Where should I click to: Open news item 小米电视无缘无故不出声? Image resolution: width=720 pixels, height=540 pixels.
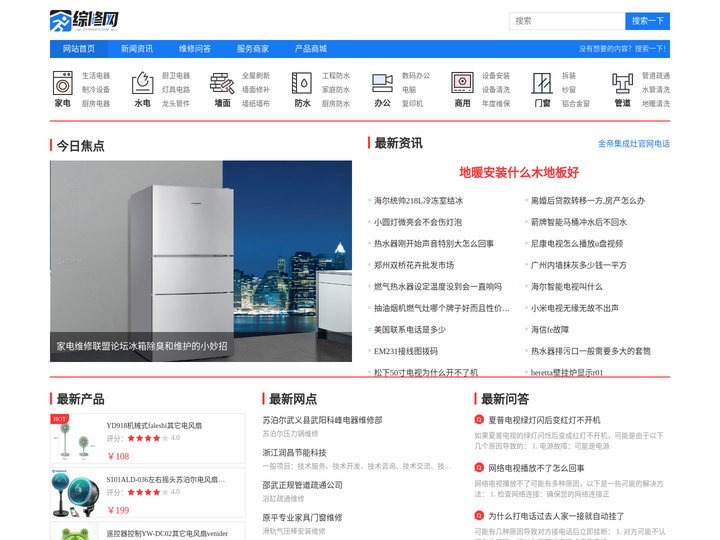[x=574, y=308]
